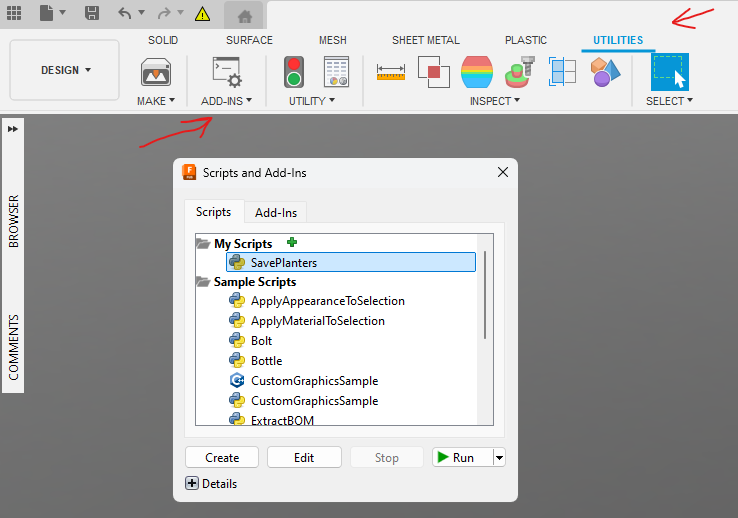The height and width of the screenshot is (518, 738).
Task: Click the green part with bolt icon
Action: click(520, 72)
